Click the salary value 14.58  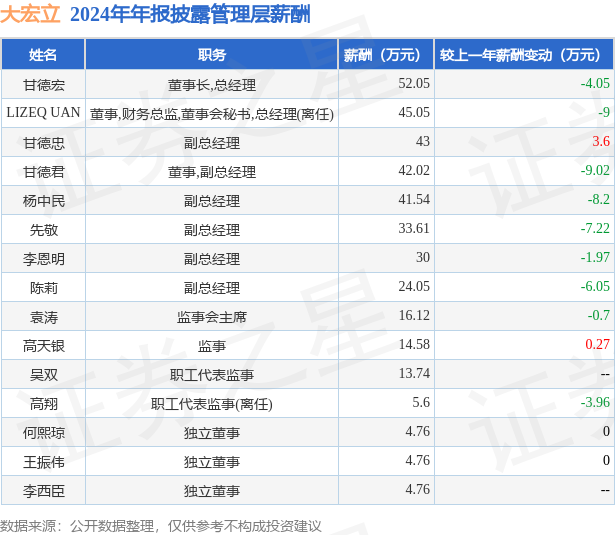(x=414, y=344)
